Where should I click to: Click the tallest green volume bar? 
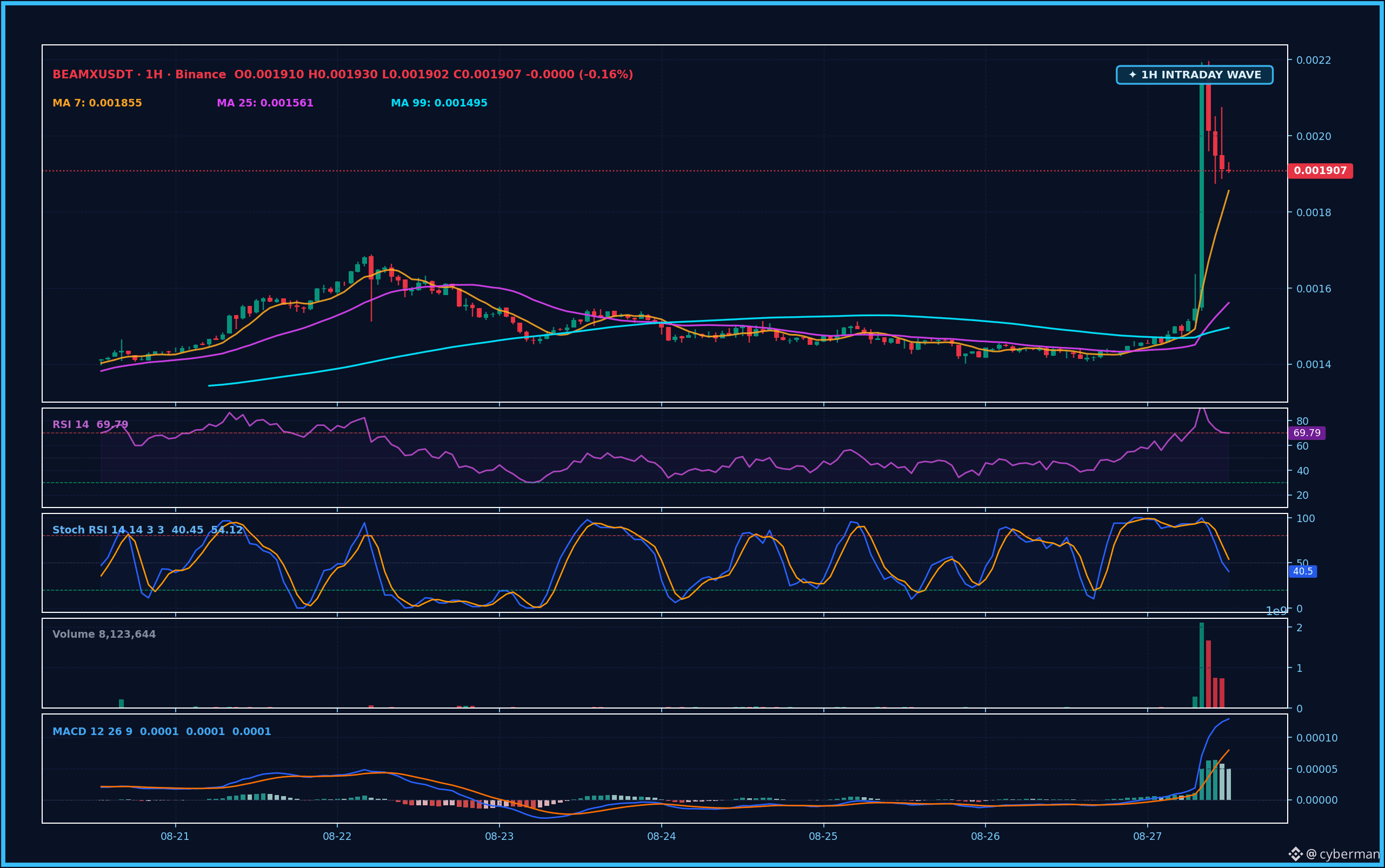pyautogui.click(x=1201, y=665)
